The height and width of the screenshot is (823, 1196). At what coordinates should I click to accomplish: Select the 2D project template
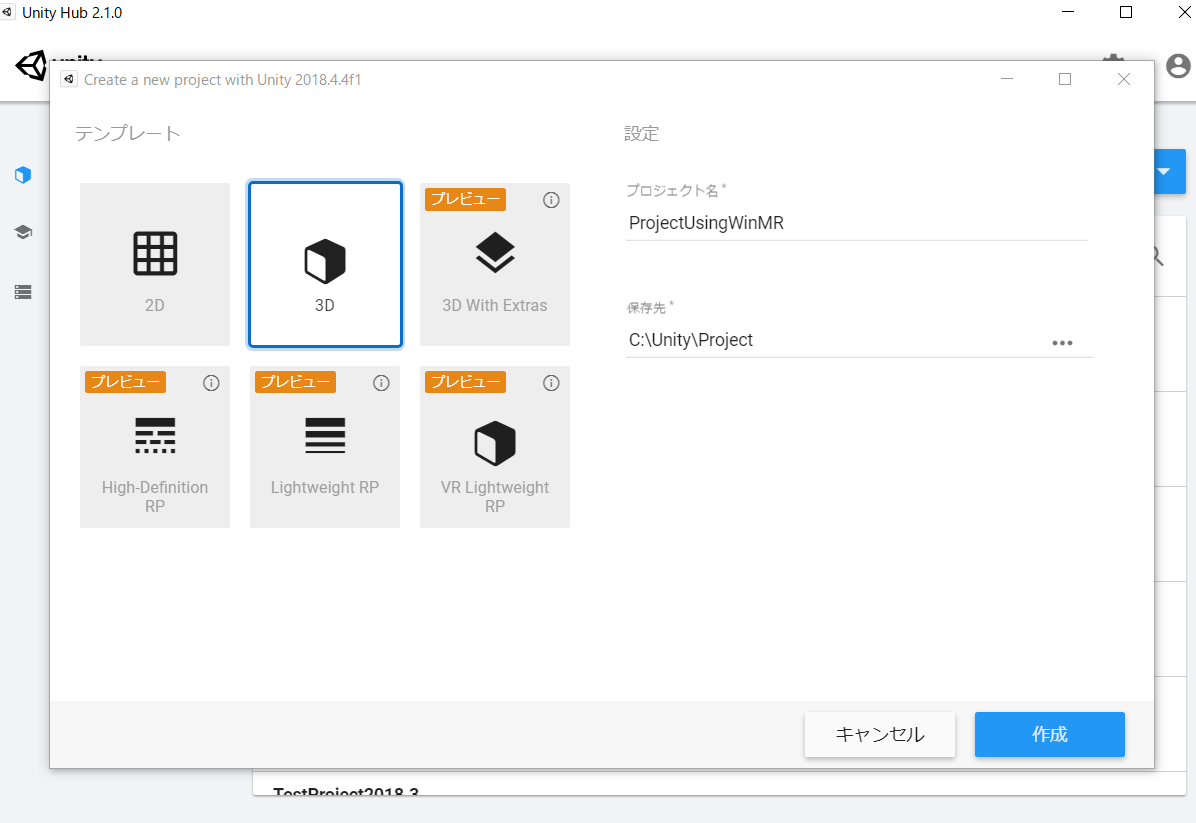(155, 264)
